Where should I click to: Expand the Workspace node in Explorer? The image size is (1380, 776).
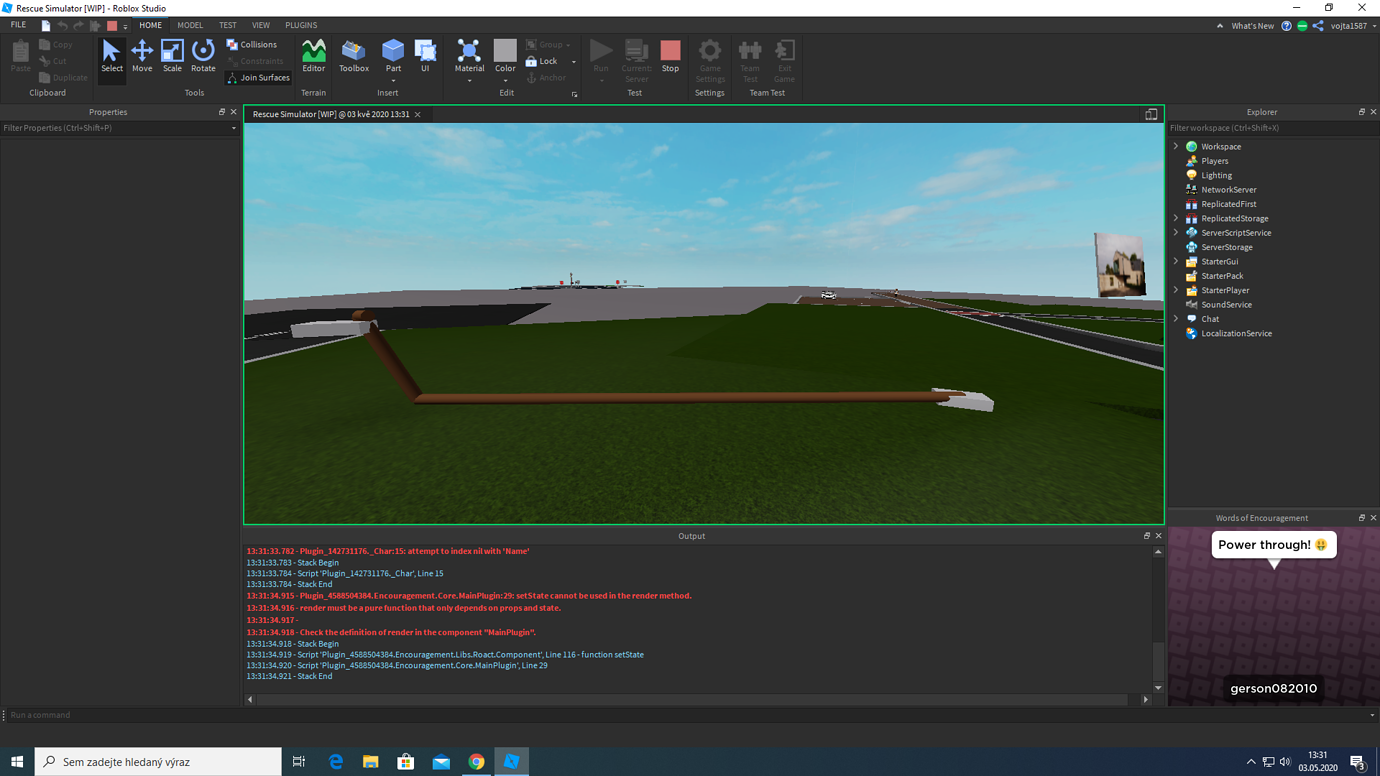(1175, 146)
